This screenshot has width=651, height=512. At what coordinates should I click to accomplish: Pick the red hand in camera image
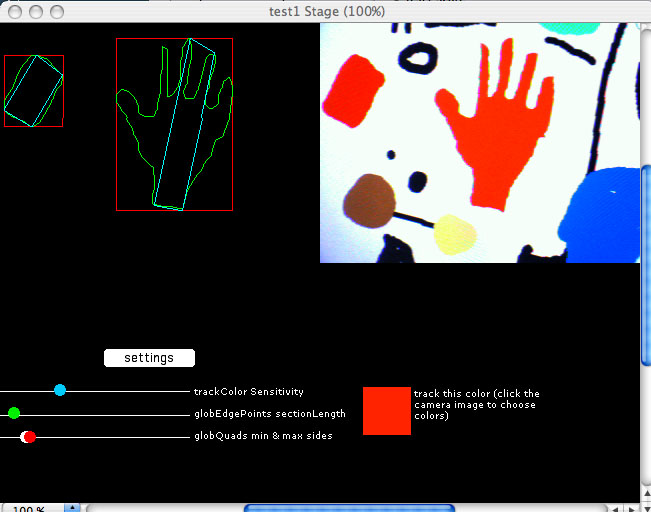coord(501,130)
